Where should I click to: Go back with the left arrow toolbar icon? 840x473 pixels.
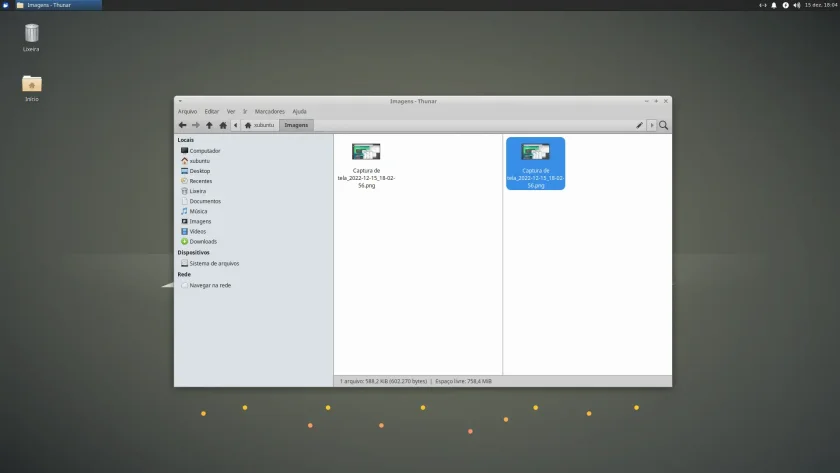(182, 125)
